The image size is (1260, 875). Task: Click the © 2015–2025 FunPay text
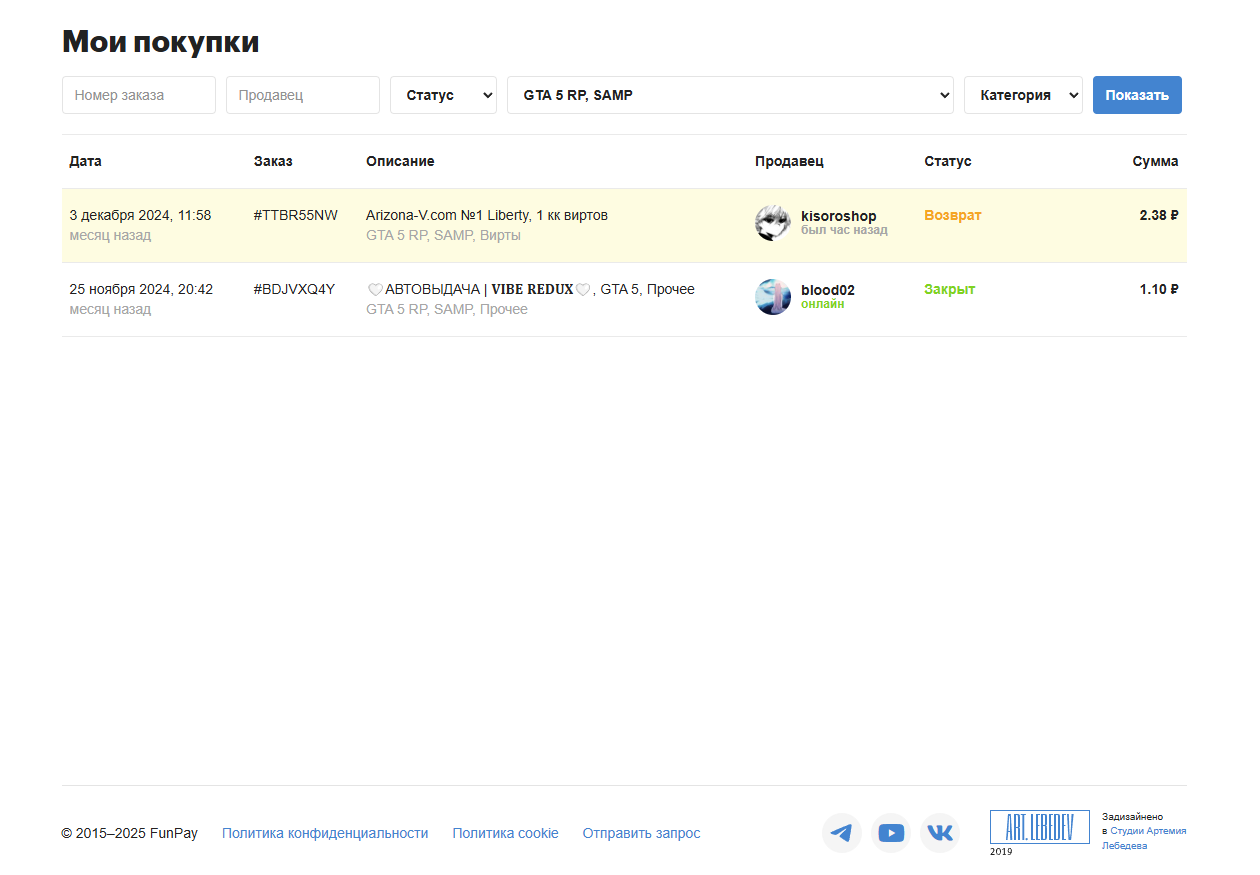(x=130, y=833)
